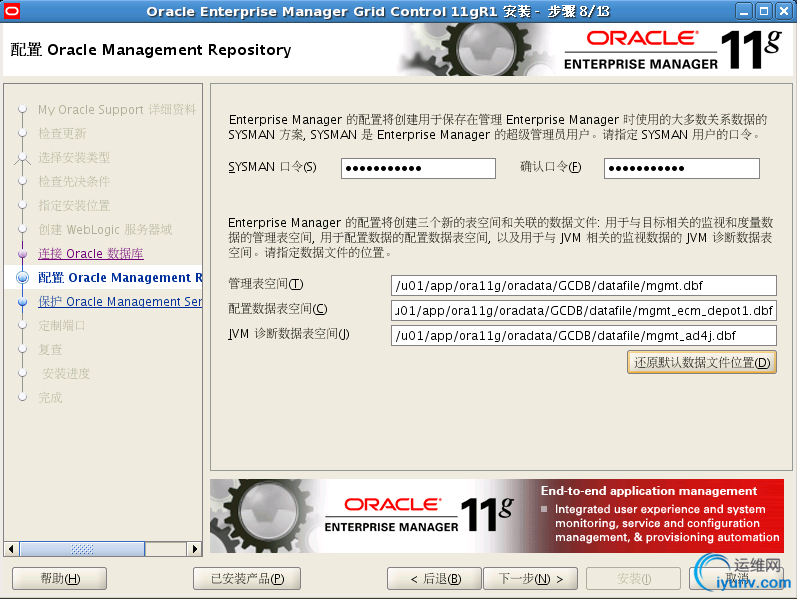Minimize the installer window

click(744, 11)
